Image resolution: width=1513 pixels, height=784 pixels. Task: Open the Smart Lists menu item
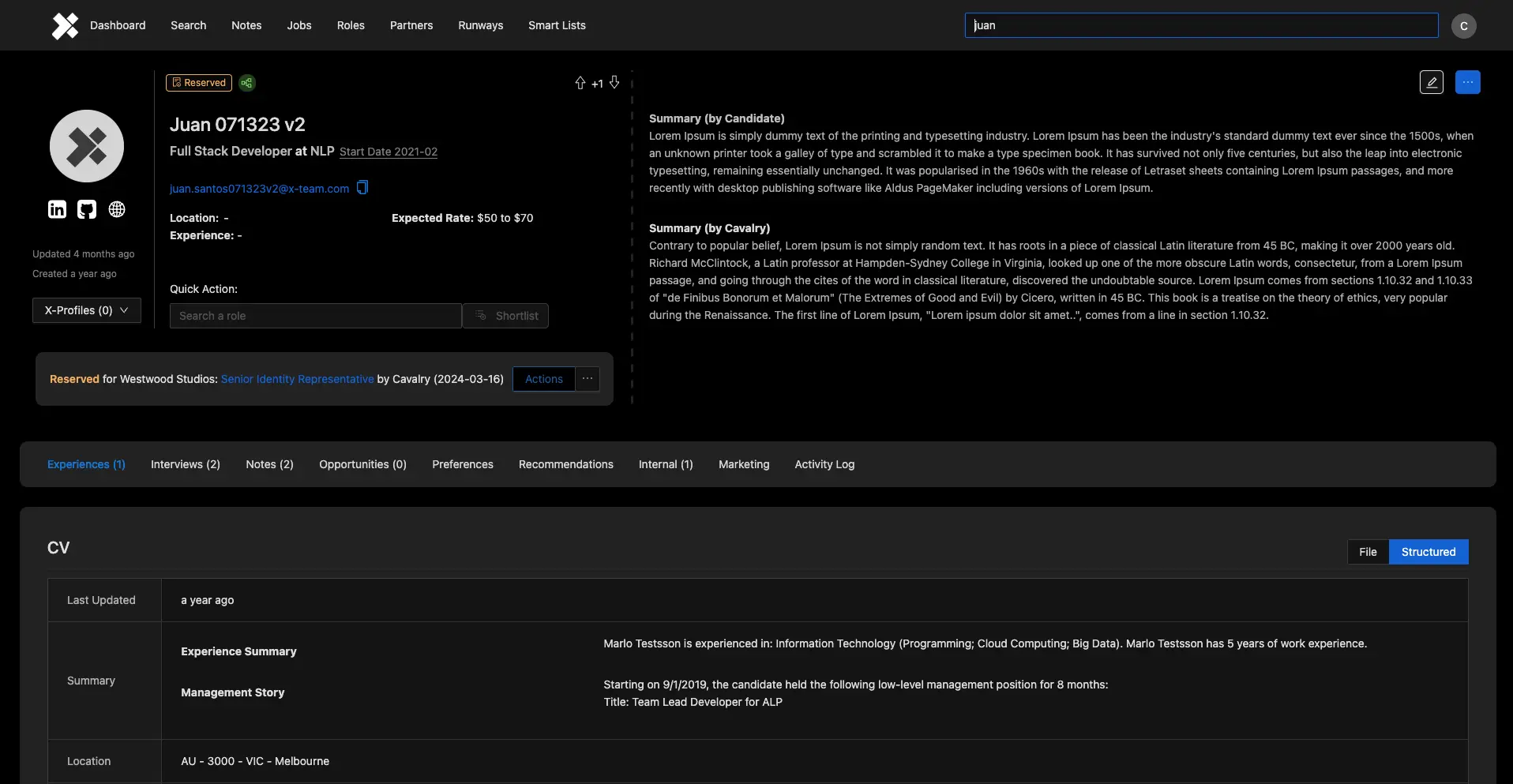[x=557, y=24]
